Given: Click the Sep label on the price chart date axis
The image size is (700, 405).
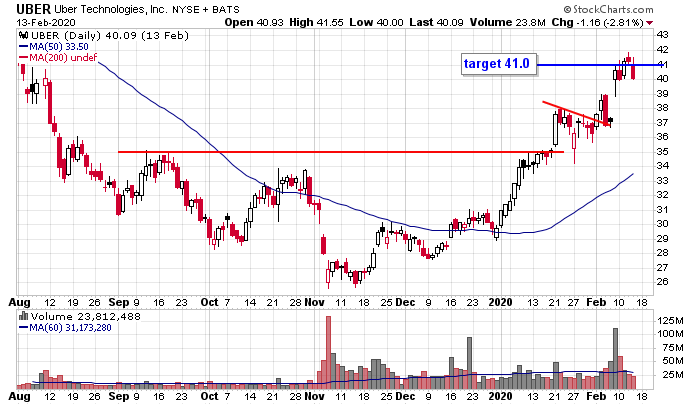Looking at the screenshot, I should point(119,302).
